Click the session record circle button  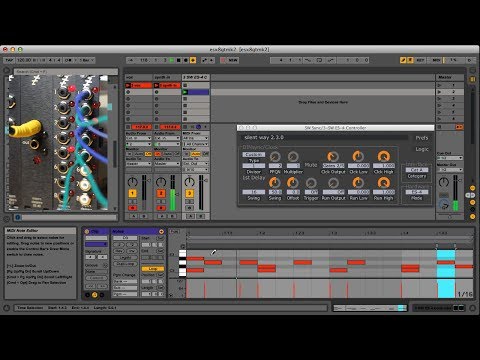pyautogui.click(x=223, y=60)
